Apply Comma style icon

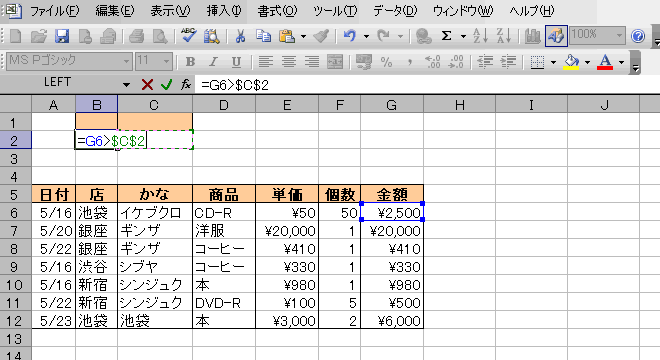pyautogui.click(x=410, y=62)
